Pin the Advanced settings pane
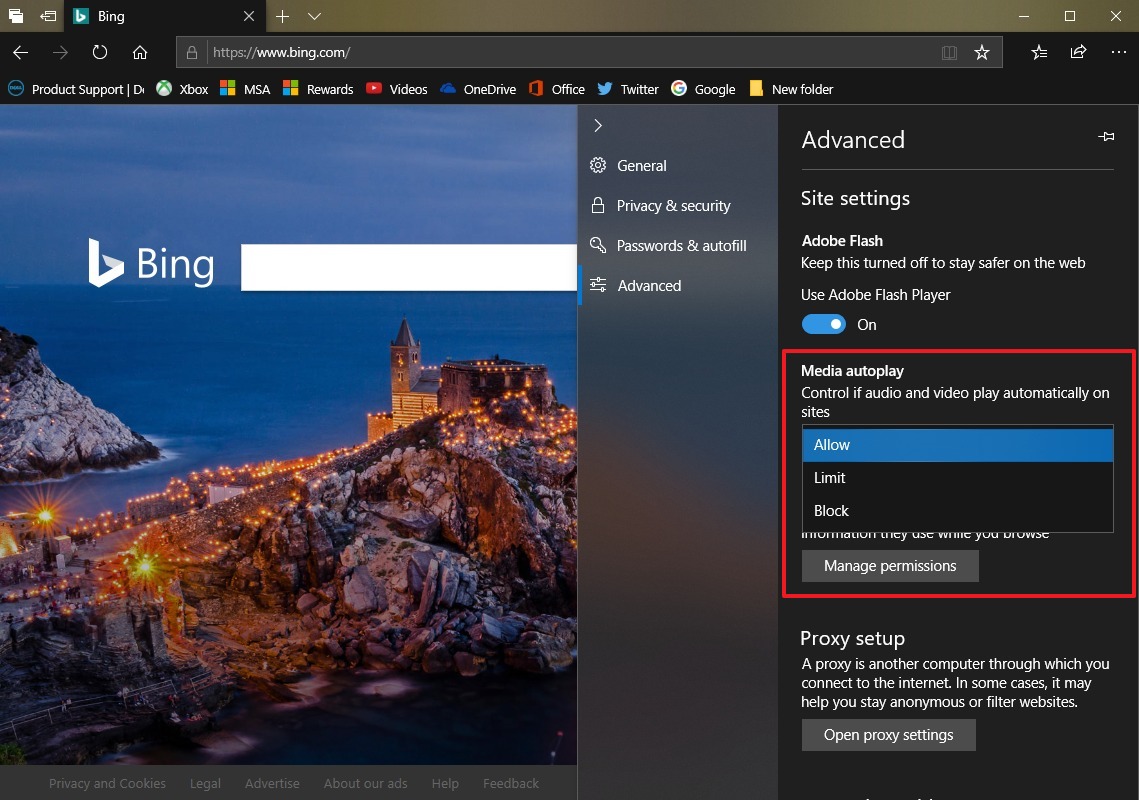Screen dimensions: 1139x800 click(1106, 137)
